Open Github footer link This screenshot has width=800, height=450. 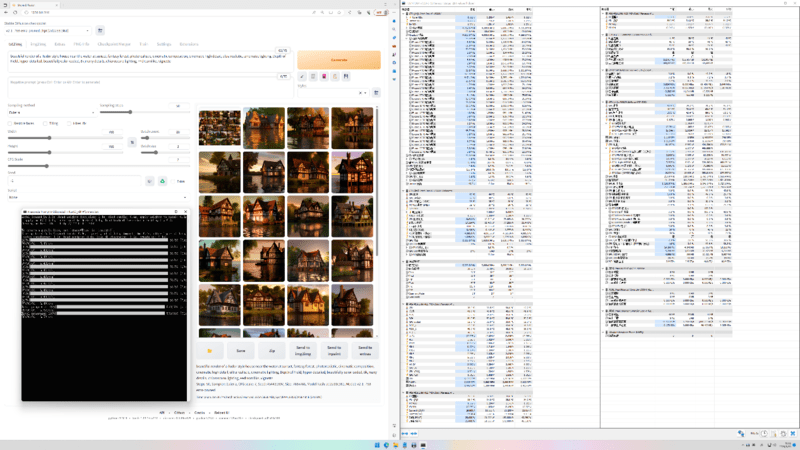(x=180, y=413)
